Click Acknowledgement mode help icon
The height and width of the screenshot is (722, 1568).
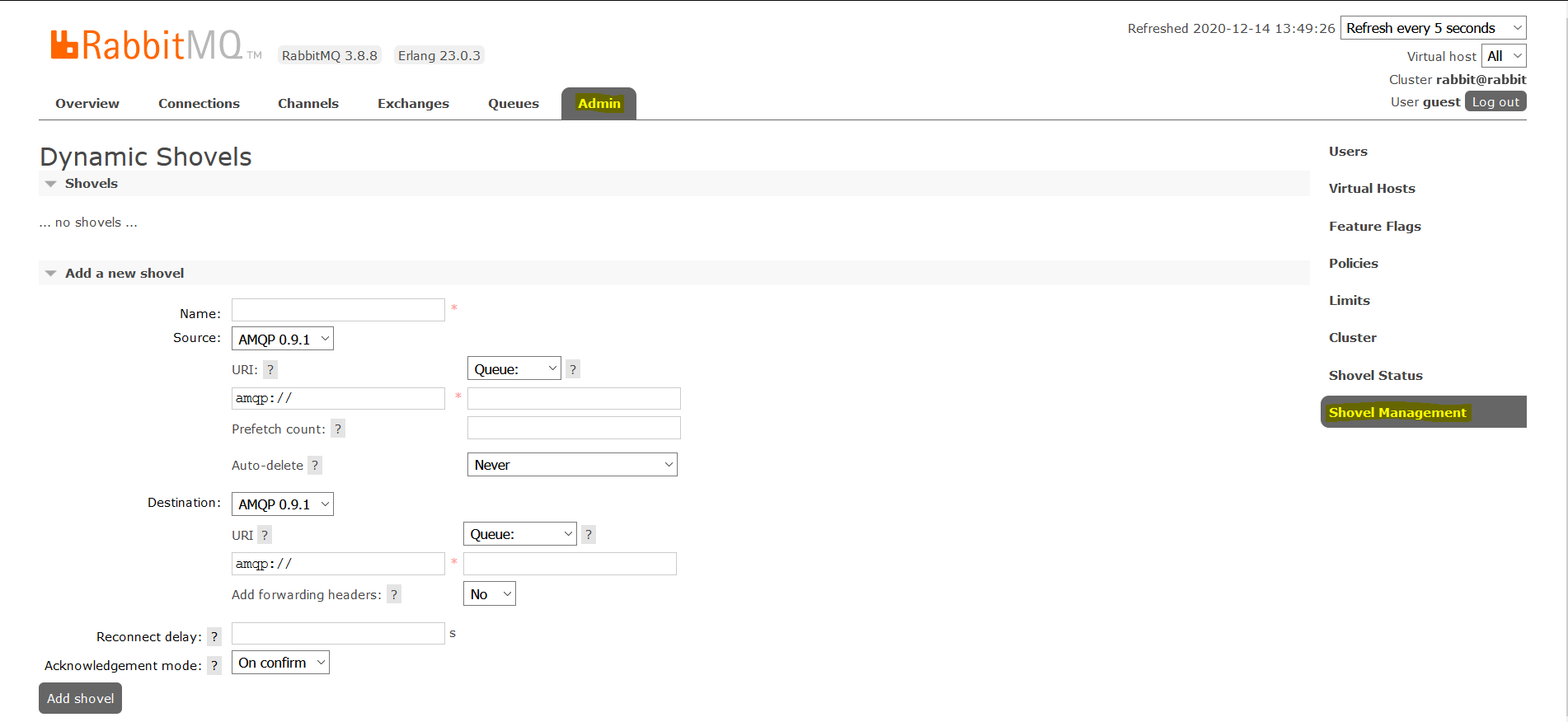tap(214, 666)
